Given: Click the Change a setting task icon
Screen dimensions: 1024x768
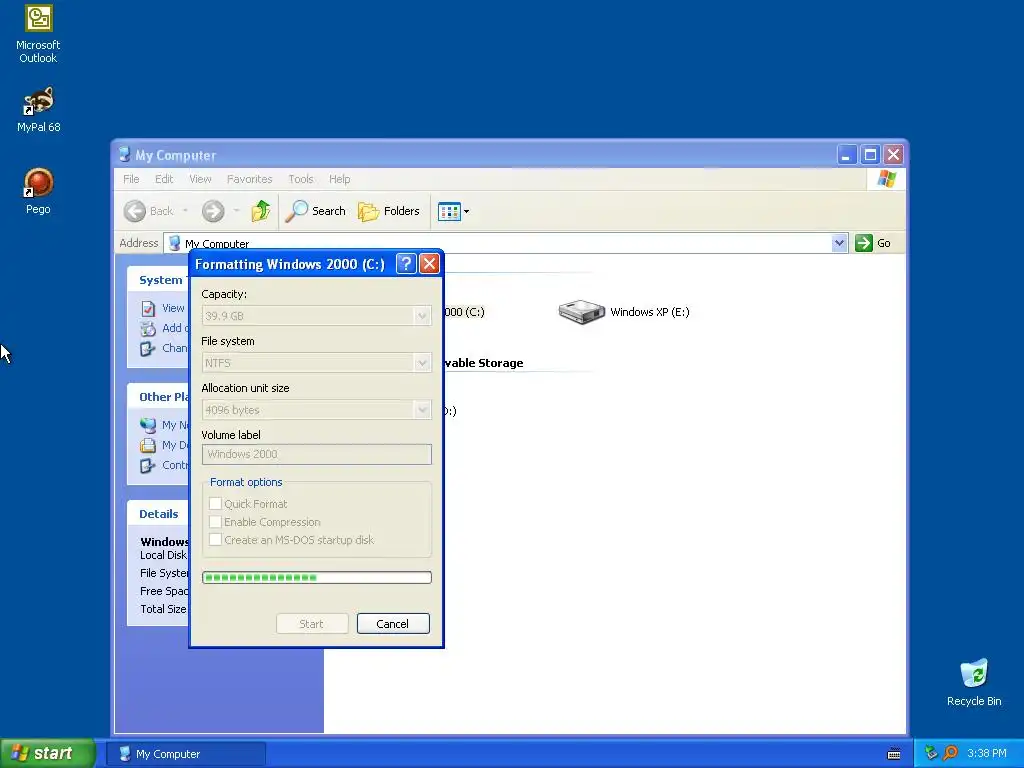Looking at the screenshot, I should (148, 348).
